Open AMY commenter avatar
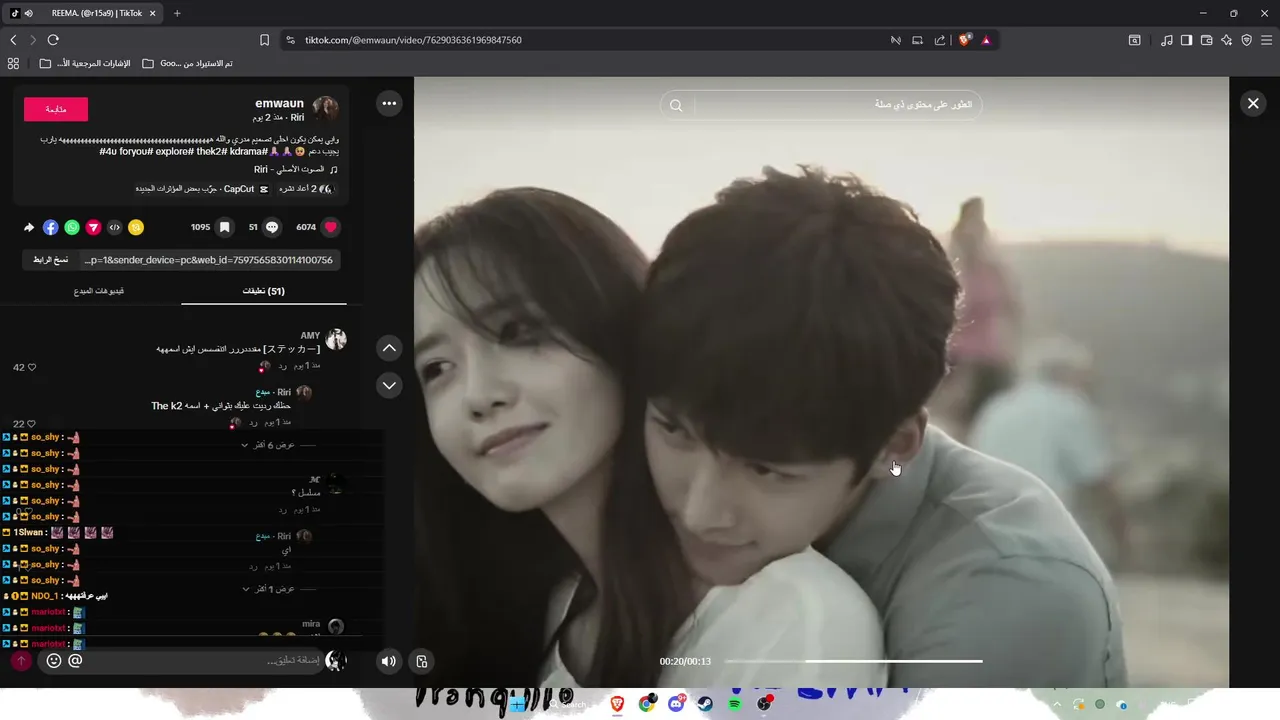Screen dimensions: 1280x720 coord(336,339)
